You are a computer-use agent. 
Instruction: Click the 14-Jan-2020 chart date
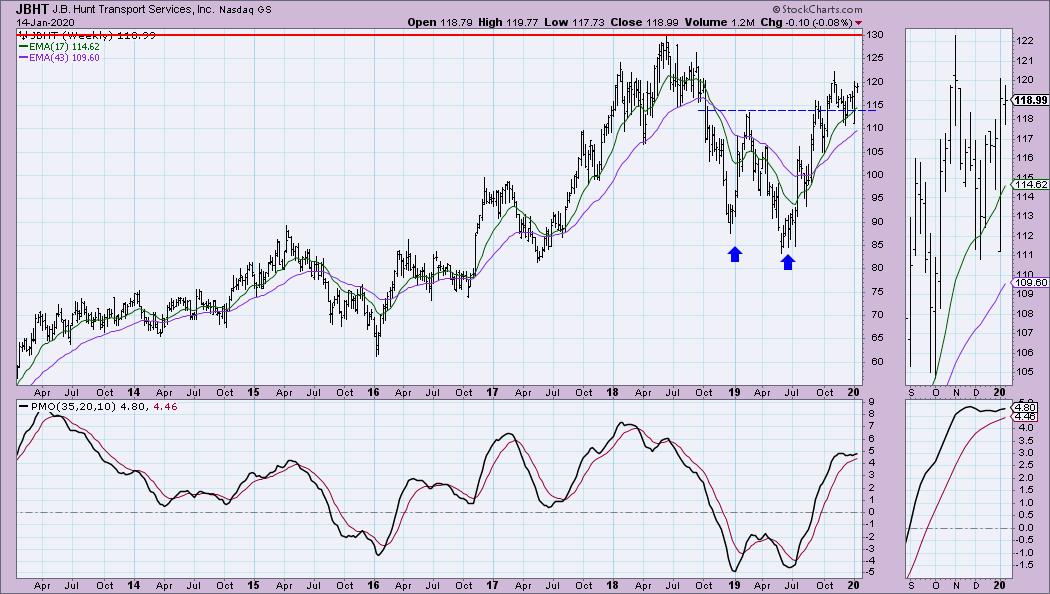click(46, 23)
